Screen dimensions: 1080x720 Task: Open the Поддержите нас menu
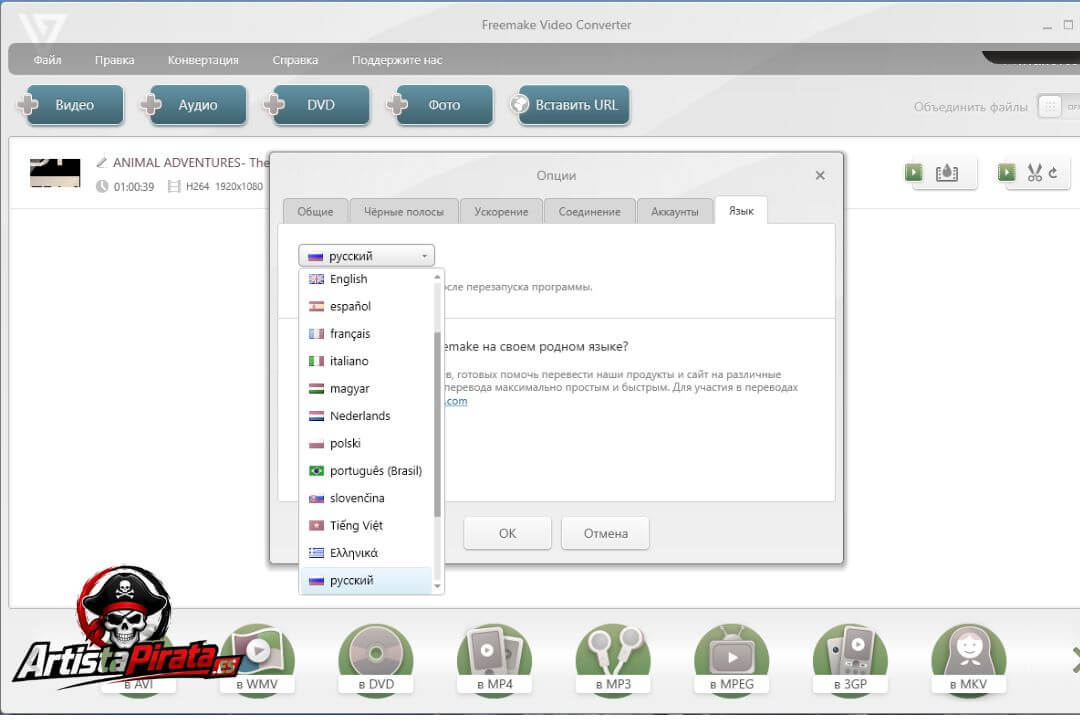397,60
